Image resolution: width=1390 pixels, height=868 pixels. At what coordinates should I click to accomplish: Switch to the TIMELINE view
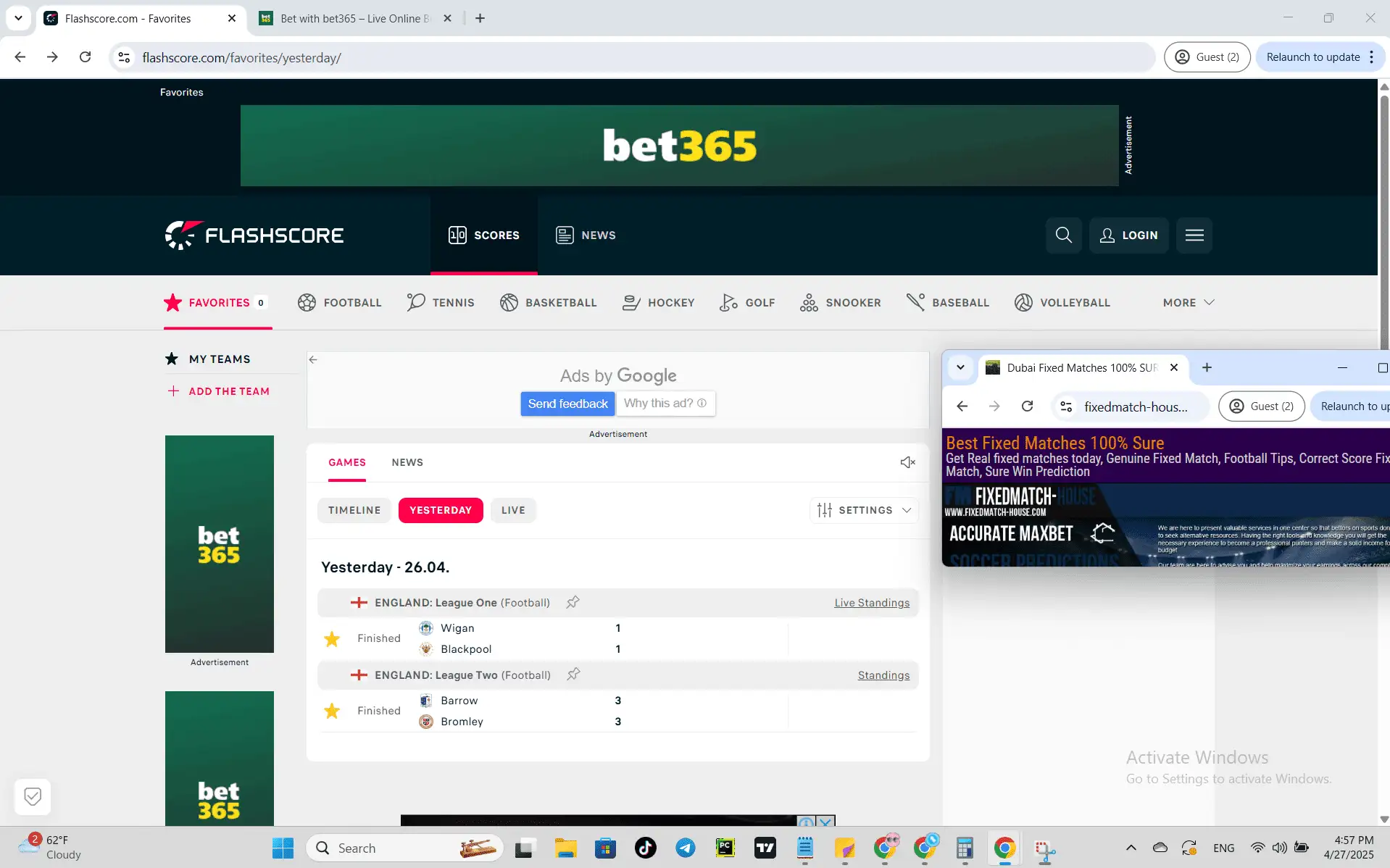[354, 510]
